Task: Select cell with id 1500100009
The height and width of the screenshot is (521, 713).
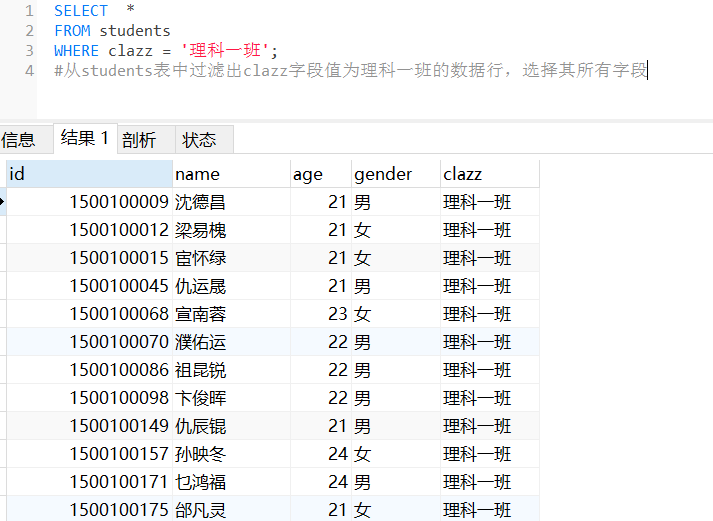Action: click(90, 202)
